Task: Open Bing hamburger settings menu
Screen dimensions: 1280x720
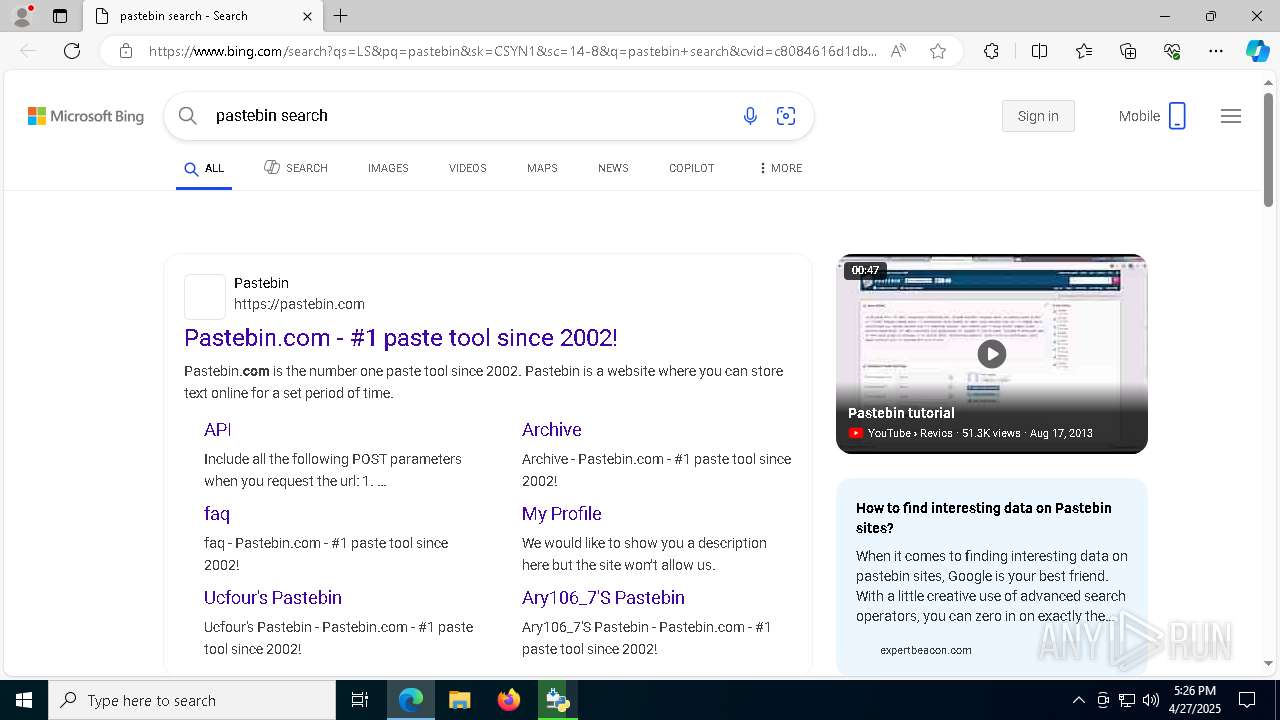Action: click(1231, 116)
